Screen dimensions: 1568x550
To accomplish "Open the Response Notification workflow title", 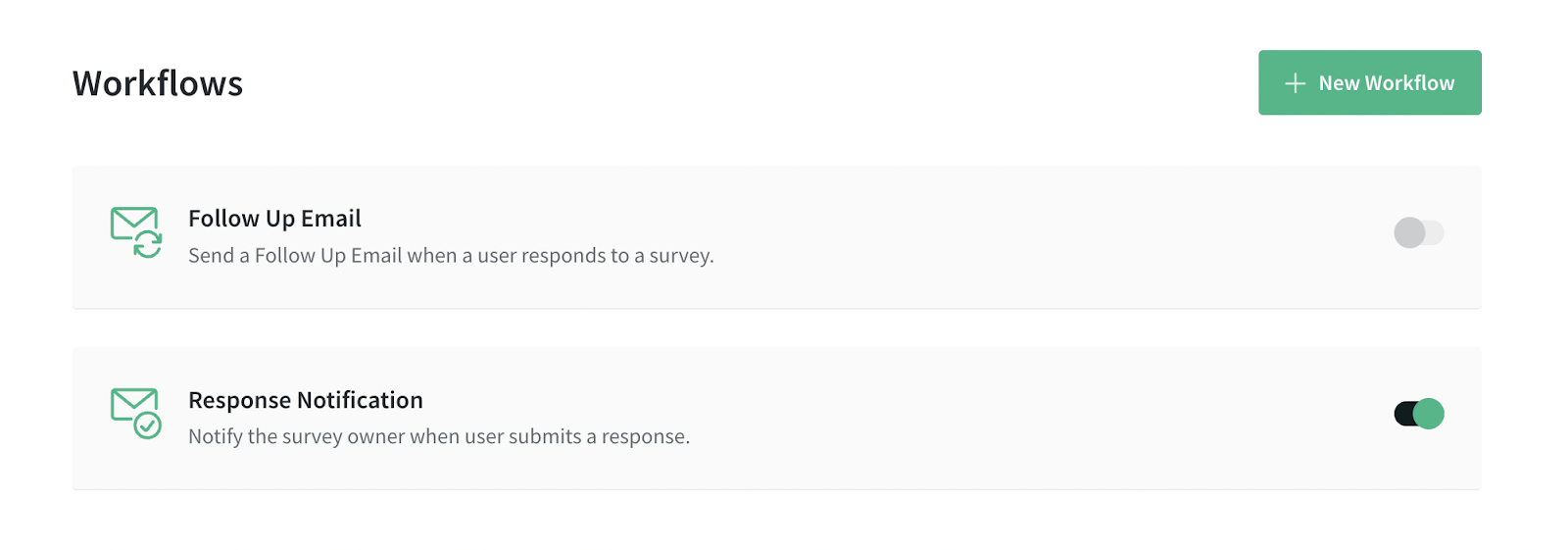I will [x=306, y=400].
